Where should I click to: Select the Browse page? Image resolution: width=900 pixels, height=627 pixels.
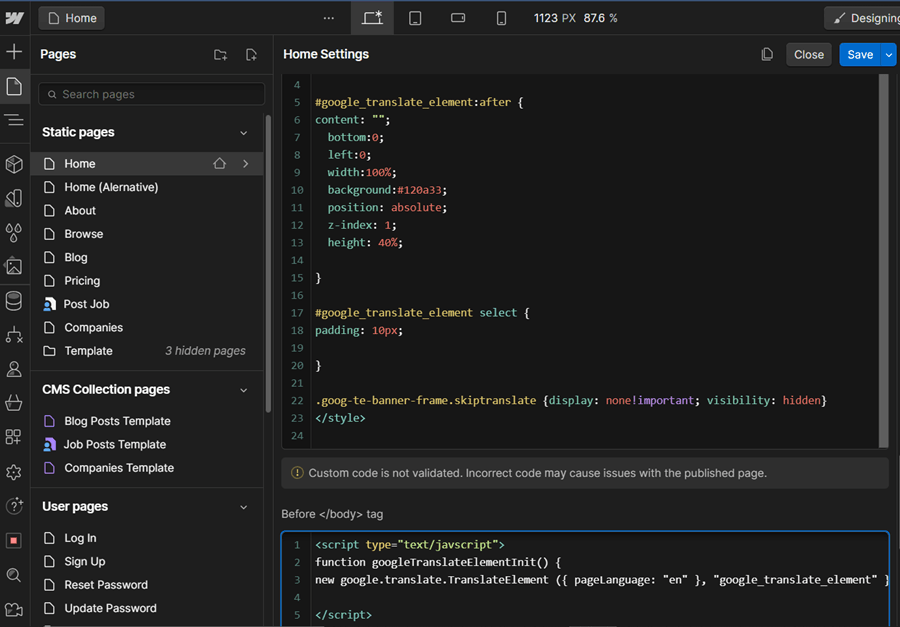147,234
